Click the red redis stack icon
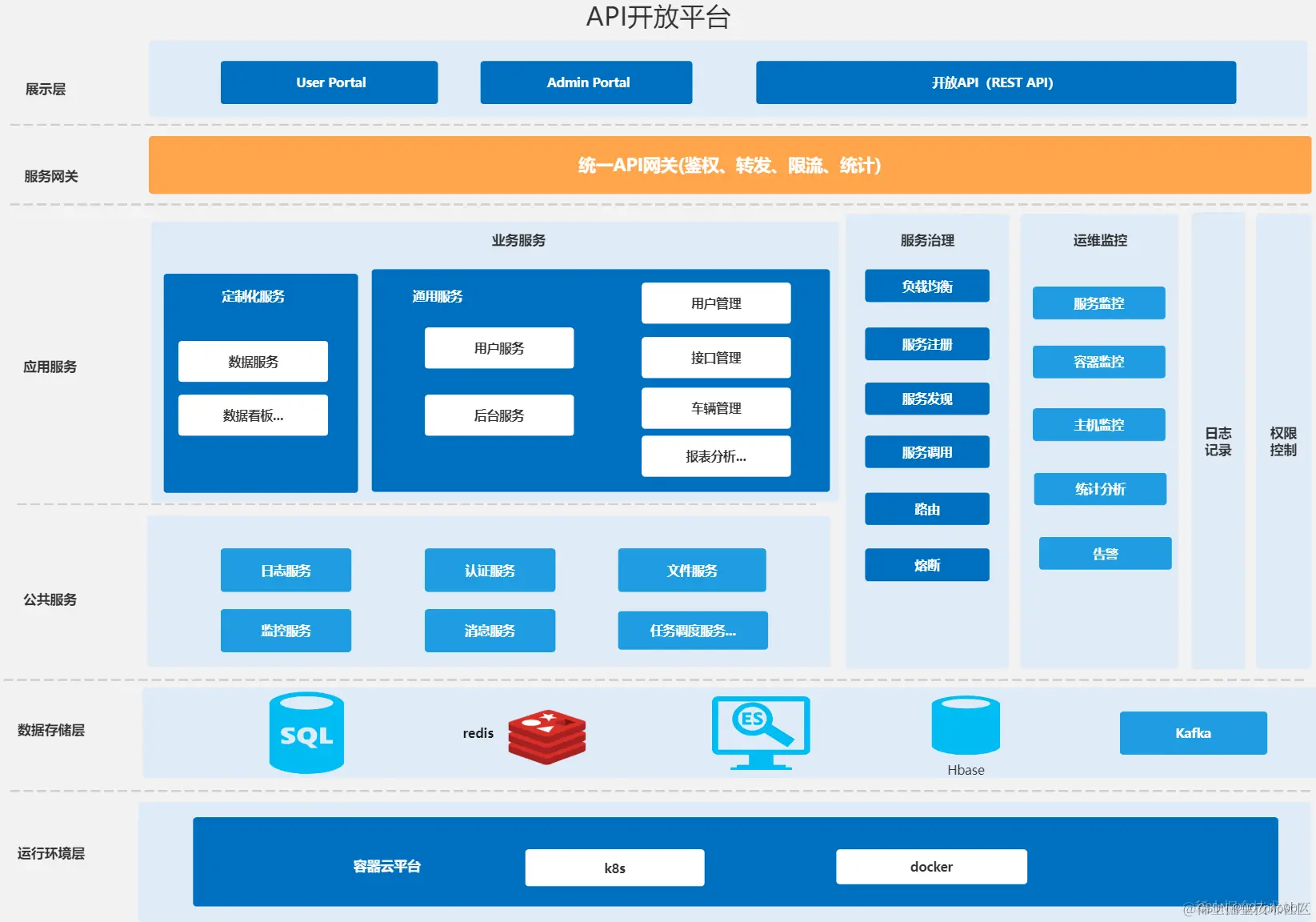Image resolution: width=1316 pixels, height=922 pixels. 547,736
